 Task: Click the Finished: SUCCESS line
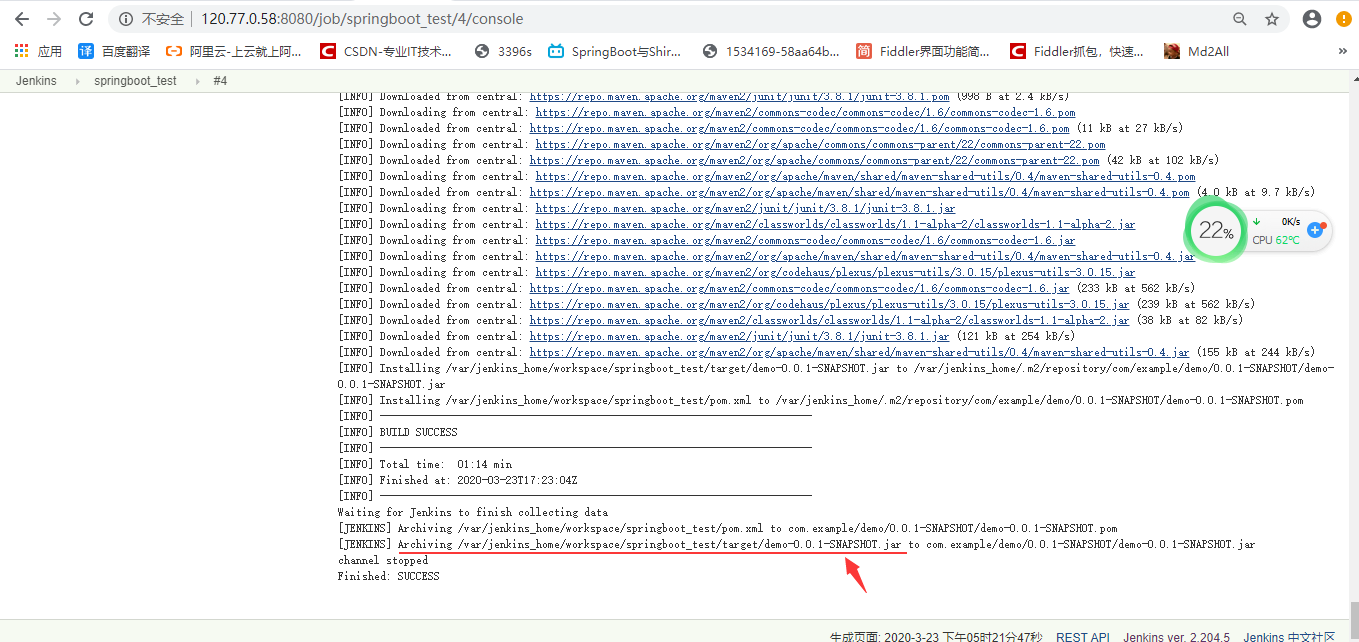388,577
